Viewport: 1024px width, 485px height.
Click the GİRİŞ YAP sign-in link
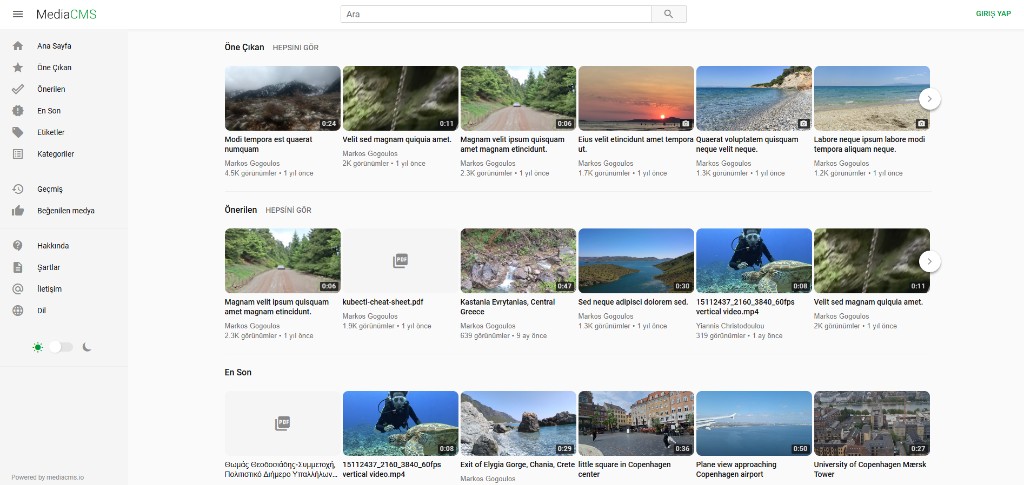pyautogui.click(x=992, y=14)
